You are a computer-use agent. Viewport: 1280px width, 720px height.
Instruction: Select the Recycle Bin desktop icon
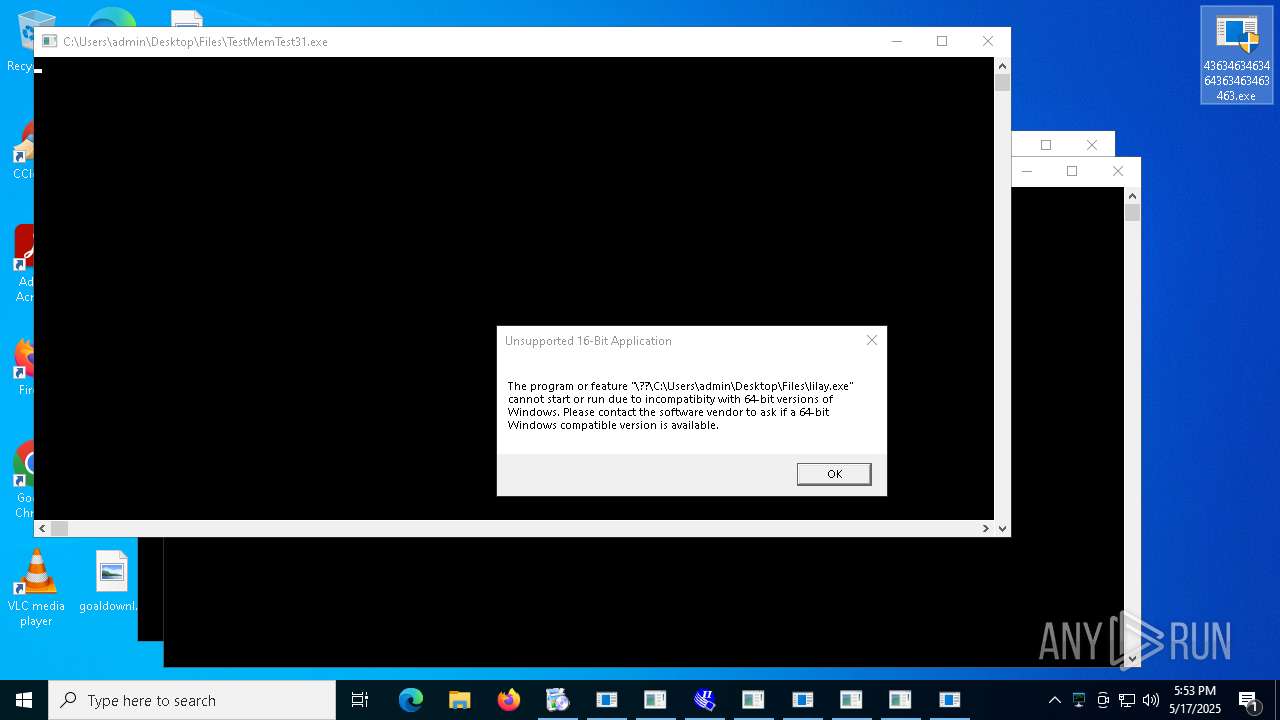click(x=20, y=41)
